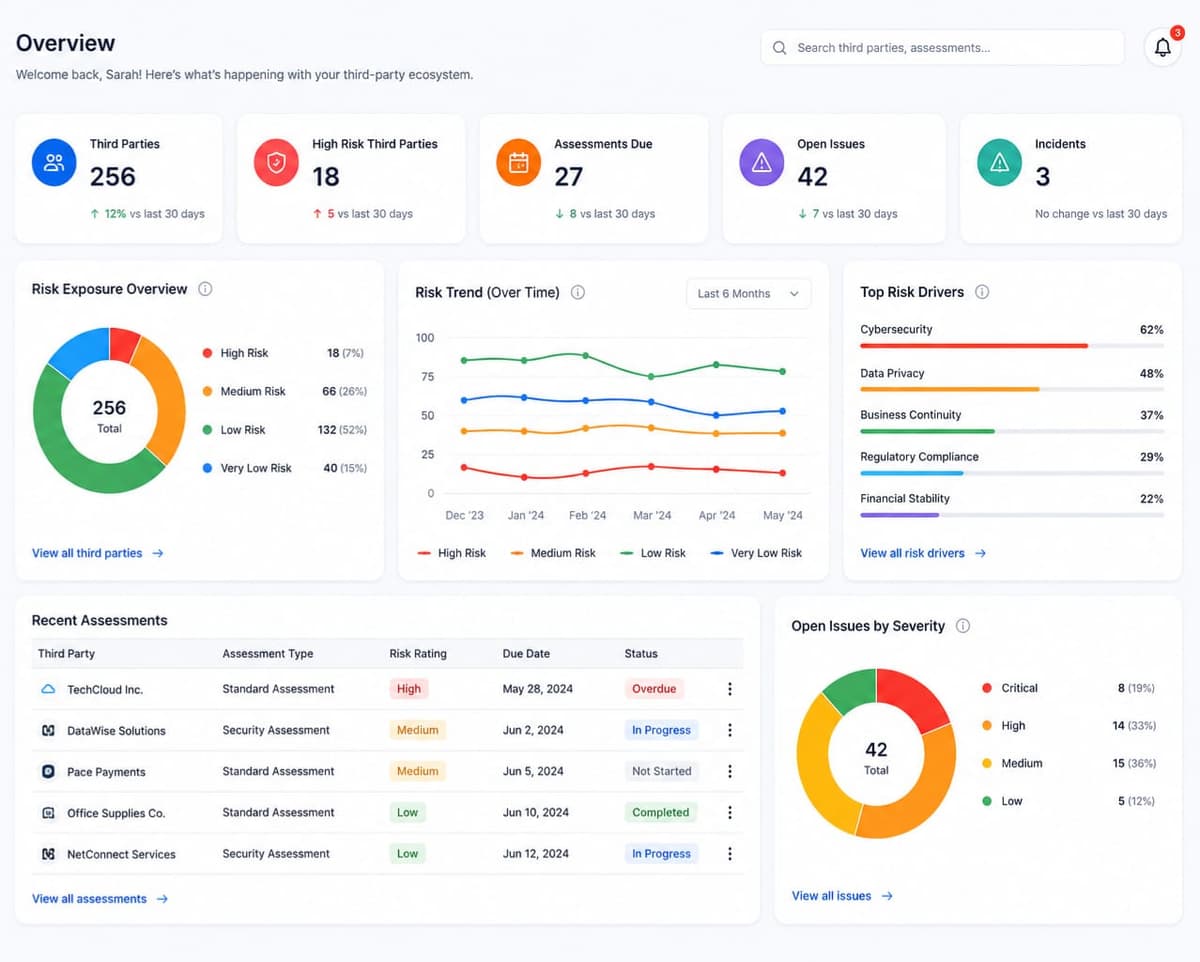This screenshot has height=962, width=1200.
Task: Click the Open Issues warning icon
Action: coord(762,163)
